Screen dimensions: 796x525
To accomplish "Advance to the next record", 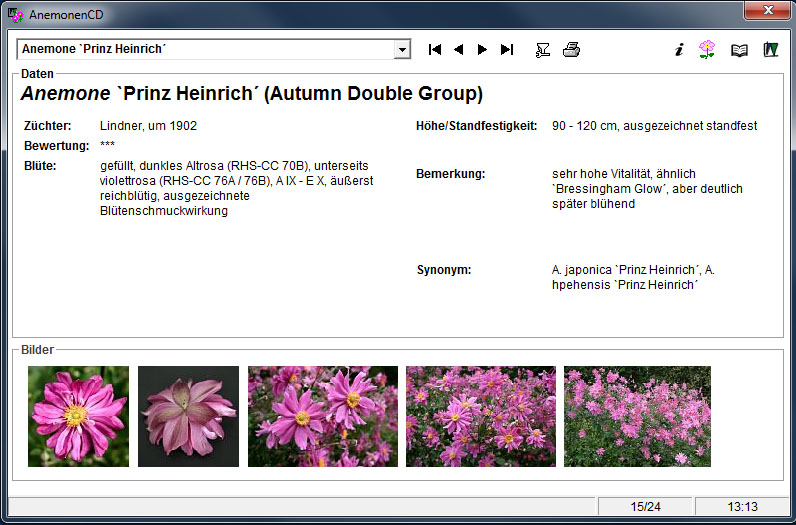I will pyautogui.click(x=482, y=49).
